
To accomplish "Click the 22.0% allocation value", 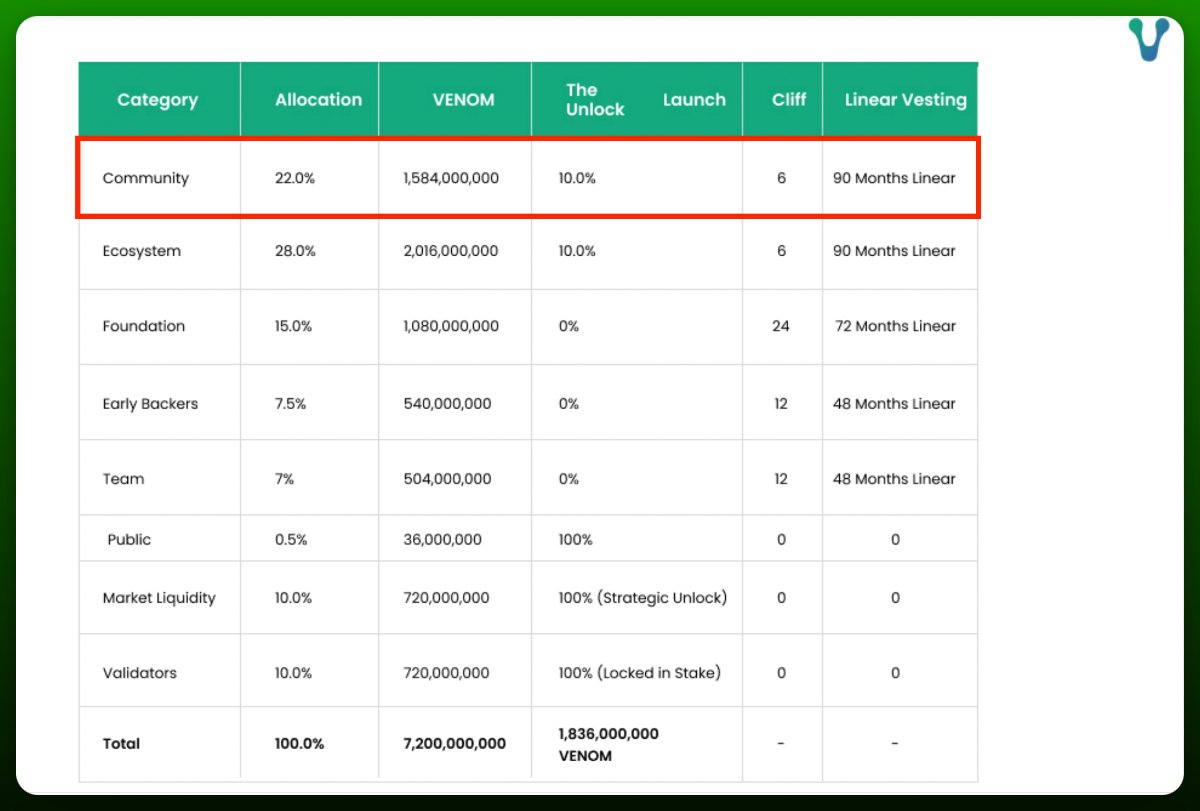I will pos(295,178).
